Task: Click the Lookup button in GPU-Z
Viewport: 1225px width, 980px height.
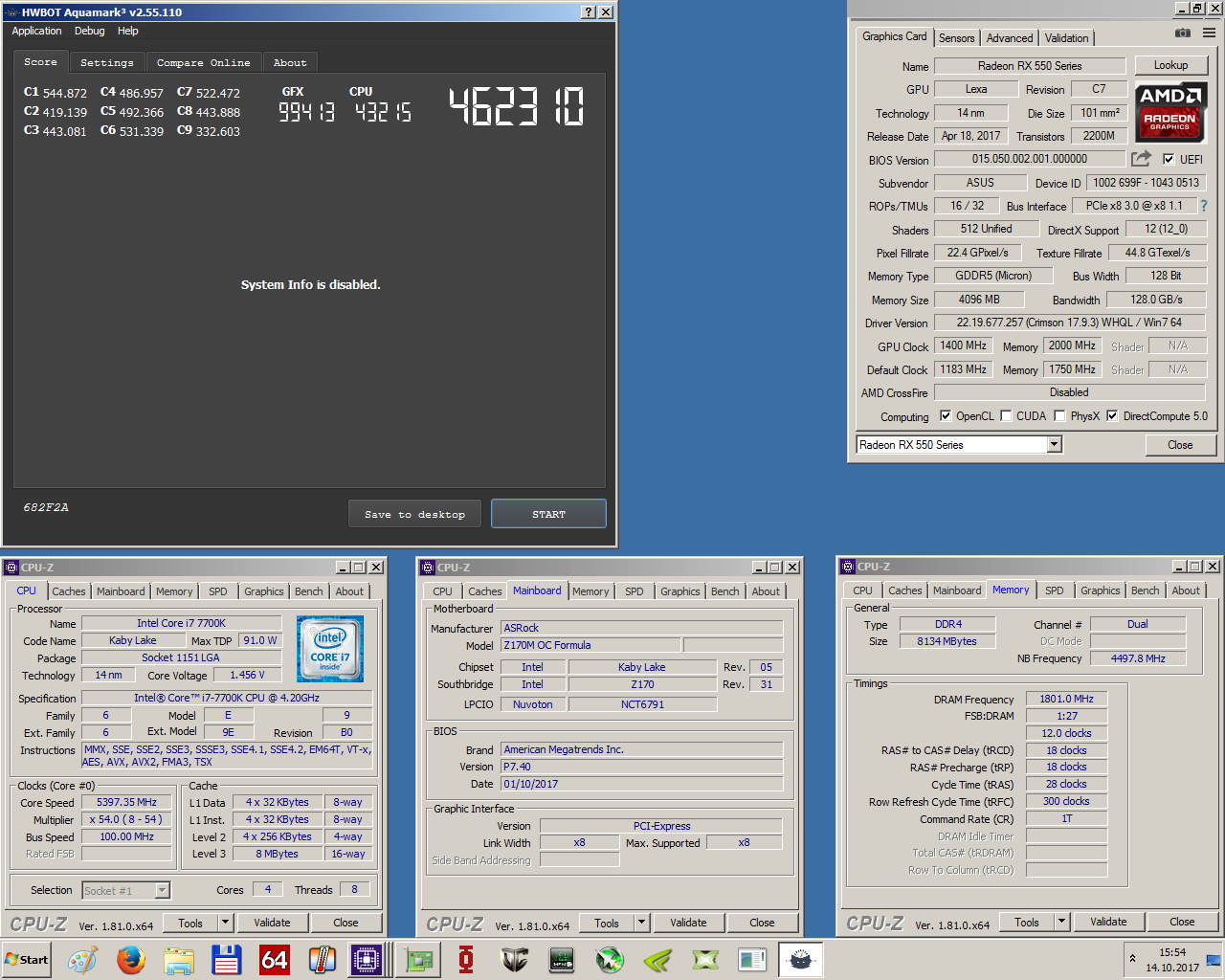Action: (x=1170, y=65)
